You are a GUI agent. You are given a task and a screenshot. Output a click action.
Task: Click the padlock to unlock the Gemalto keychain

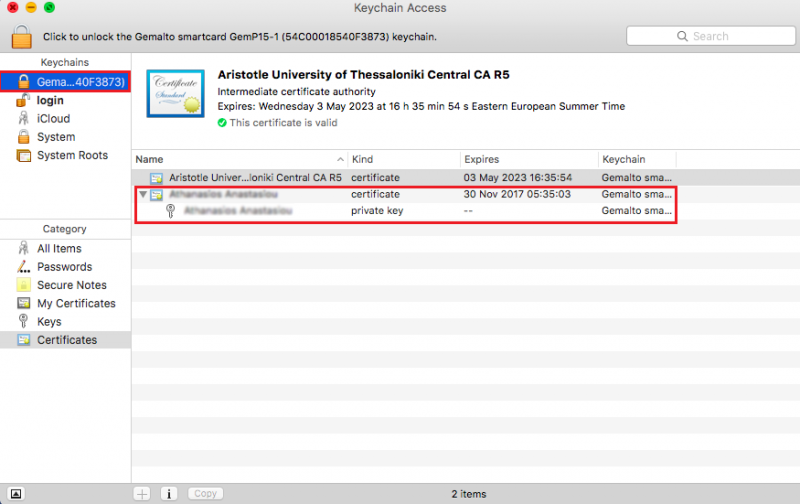(x=21, y=36)
